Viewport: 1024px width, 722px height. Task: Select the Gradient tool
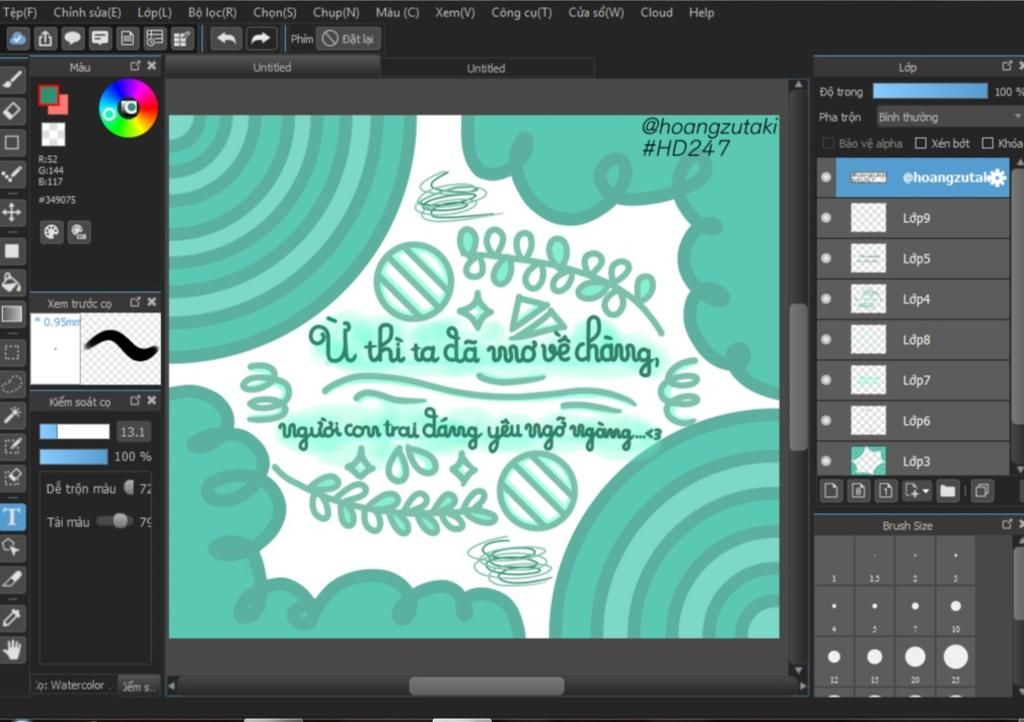(12, 314)
